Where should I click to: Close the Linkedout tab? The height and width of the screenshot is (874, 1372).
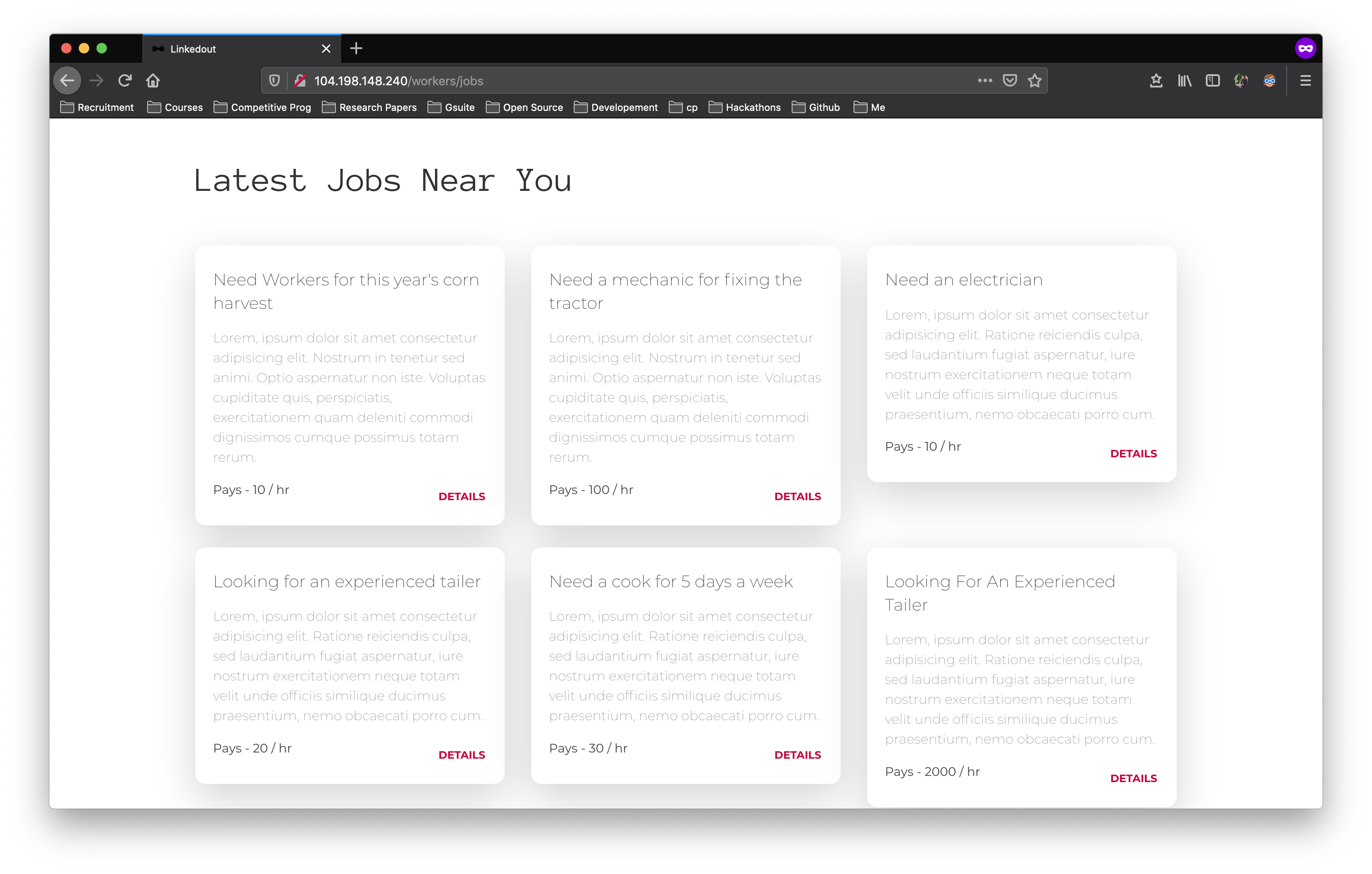326,49
